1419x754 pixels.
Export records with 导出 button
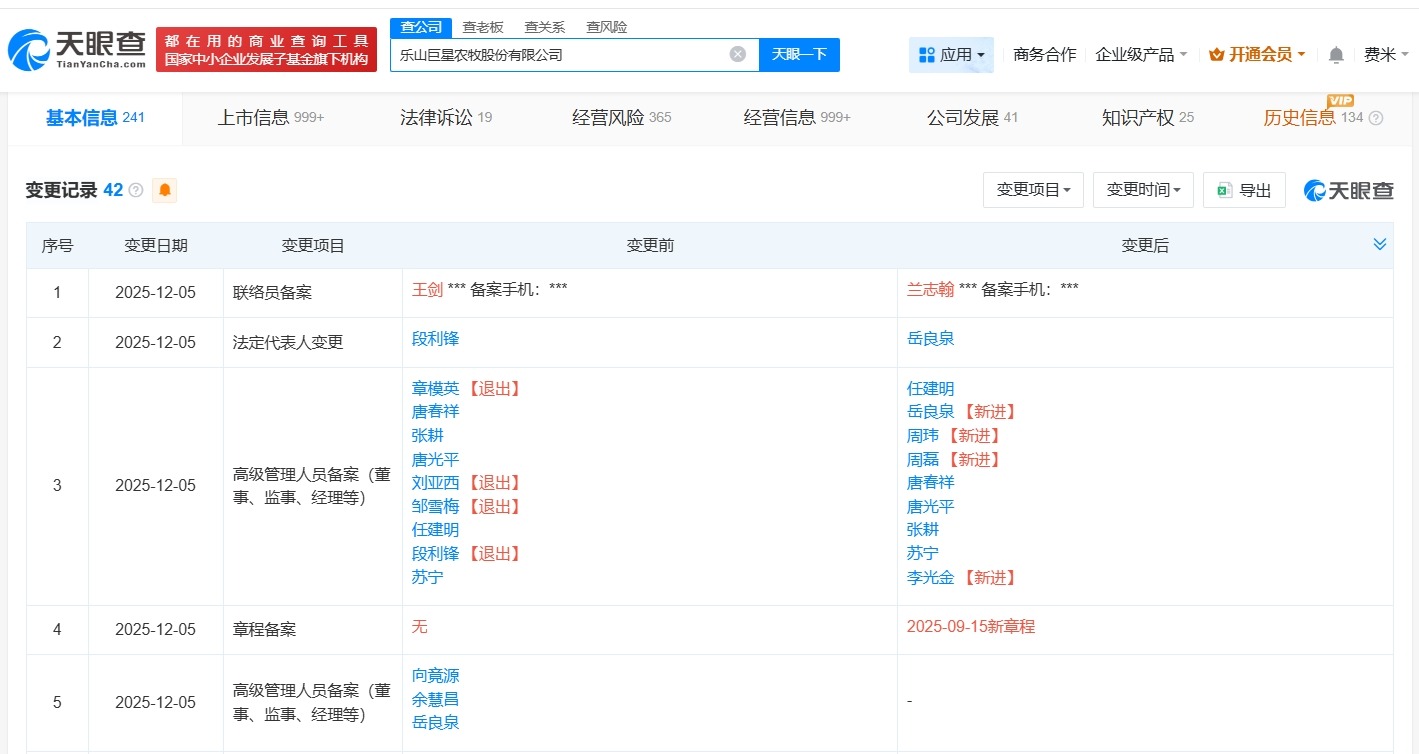click(x=1244, y=190)
